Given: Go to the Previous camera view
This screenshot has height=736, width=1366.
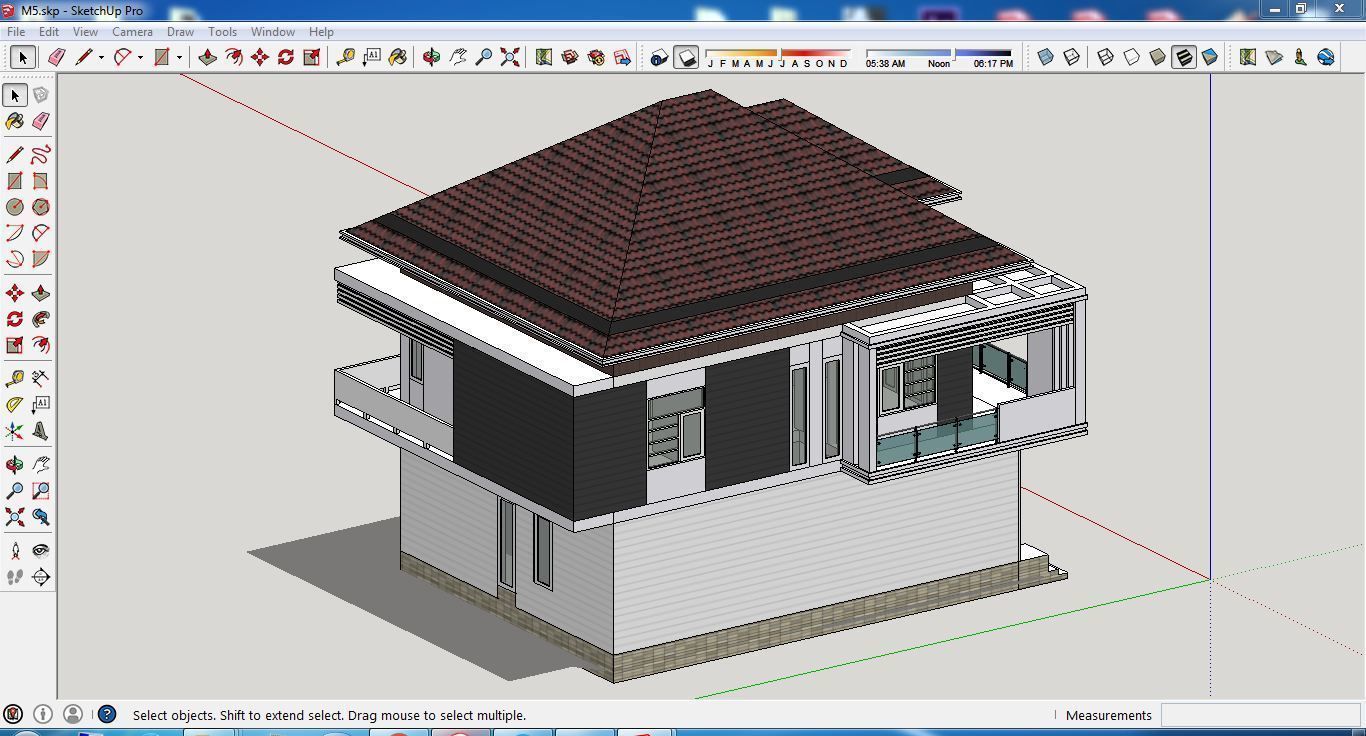Looking at the screenshot, I should click(x=41, y=517).
